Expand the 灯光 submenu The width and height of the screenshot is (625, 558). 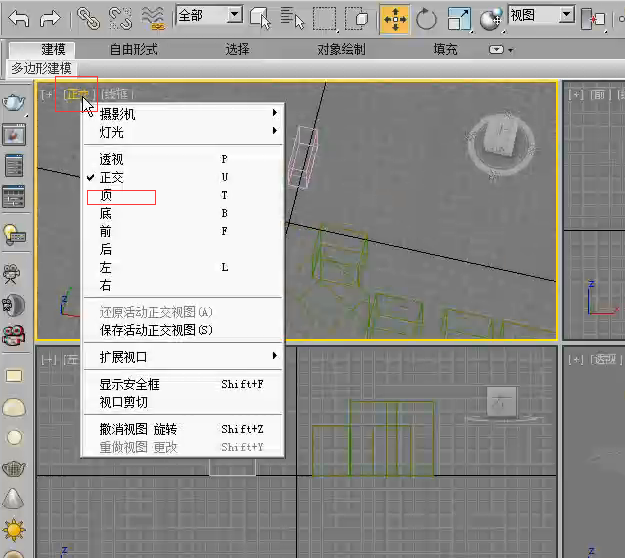[x=183, y=132]
